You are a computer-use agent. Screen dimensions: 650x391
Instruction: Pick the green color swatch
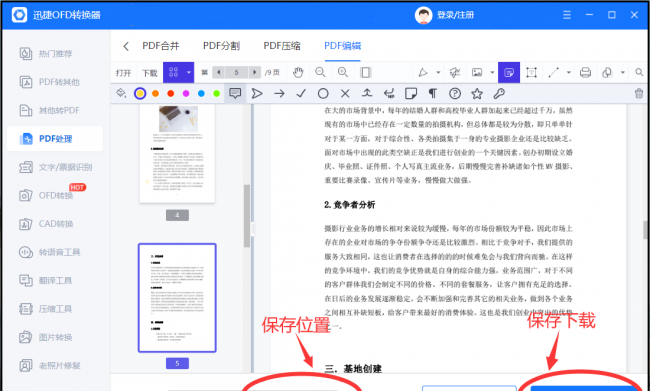216,94
